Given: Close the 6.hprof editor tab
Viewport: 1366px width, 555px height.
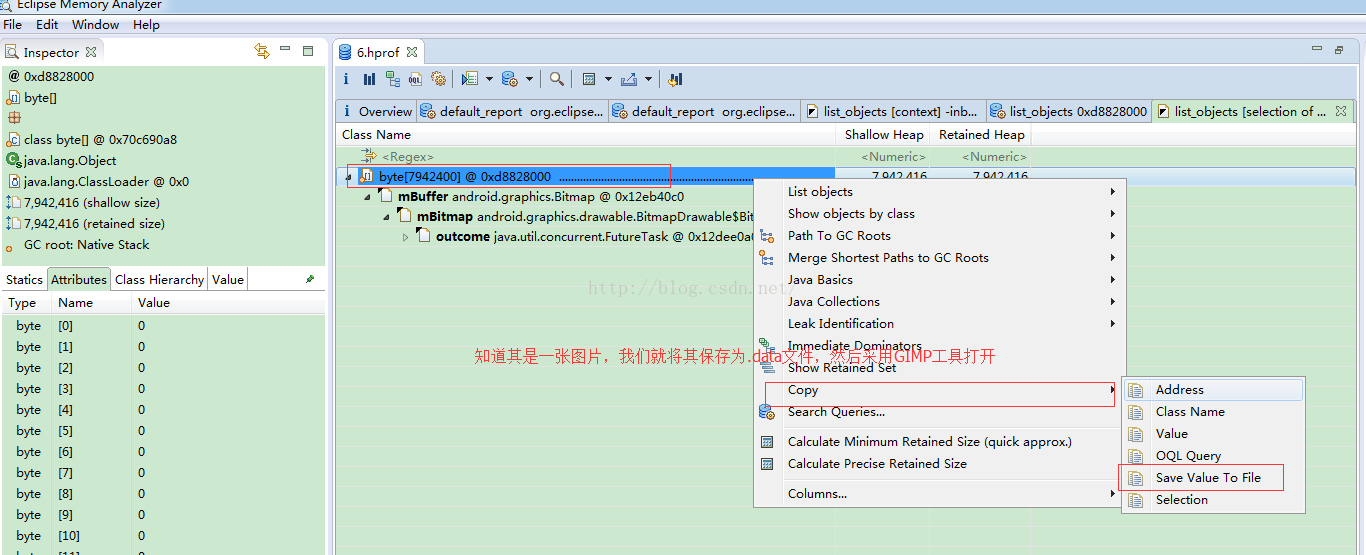Looking at the screenshot, I should tap(411, 52).
